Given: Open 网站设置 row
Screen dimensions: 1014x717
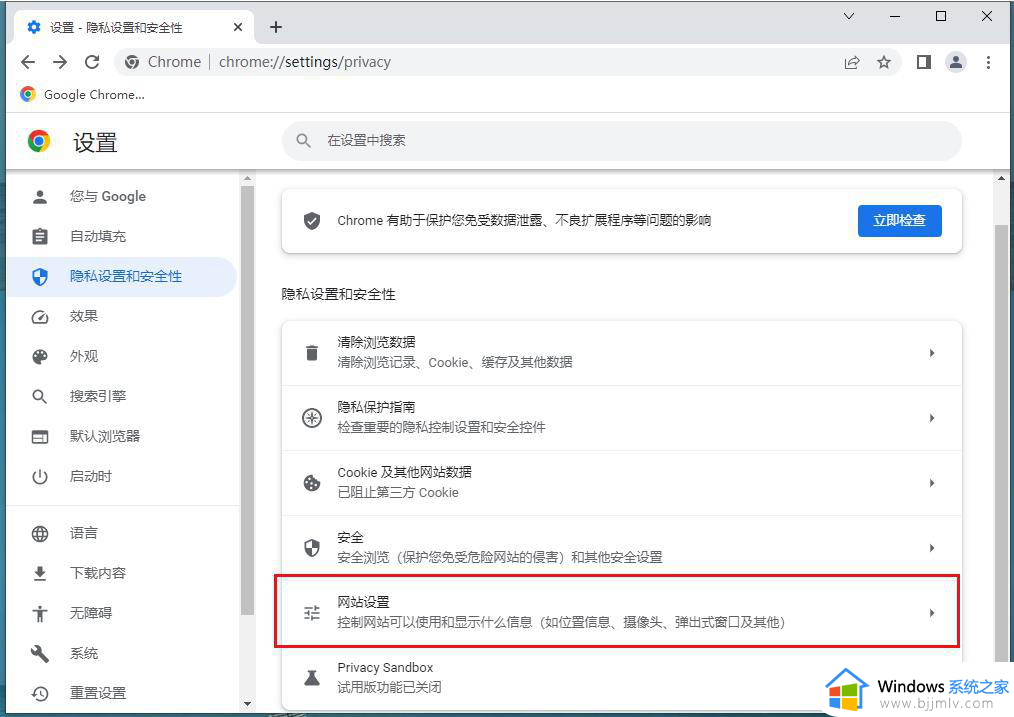Looking at the screenshot, I should pyautogui.click(x=621, y=612).
